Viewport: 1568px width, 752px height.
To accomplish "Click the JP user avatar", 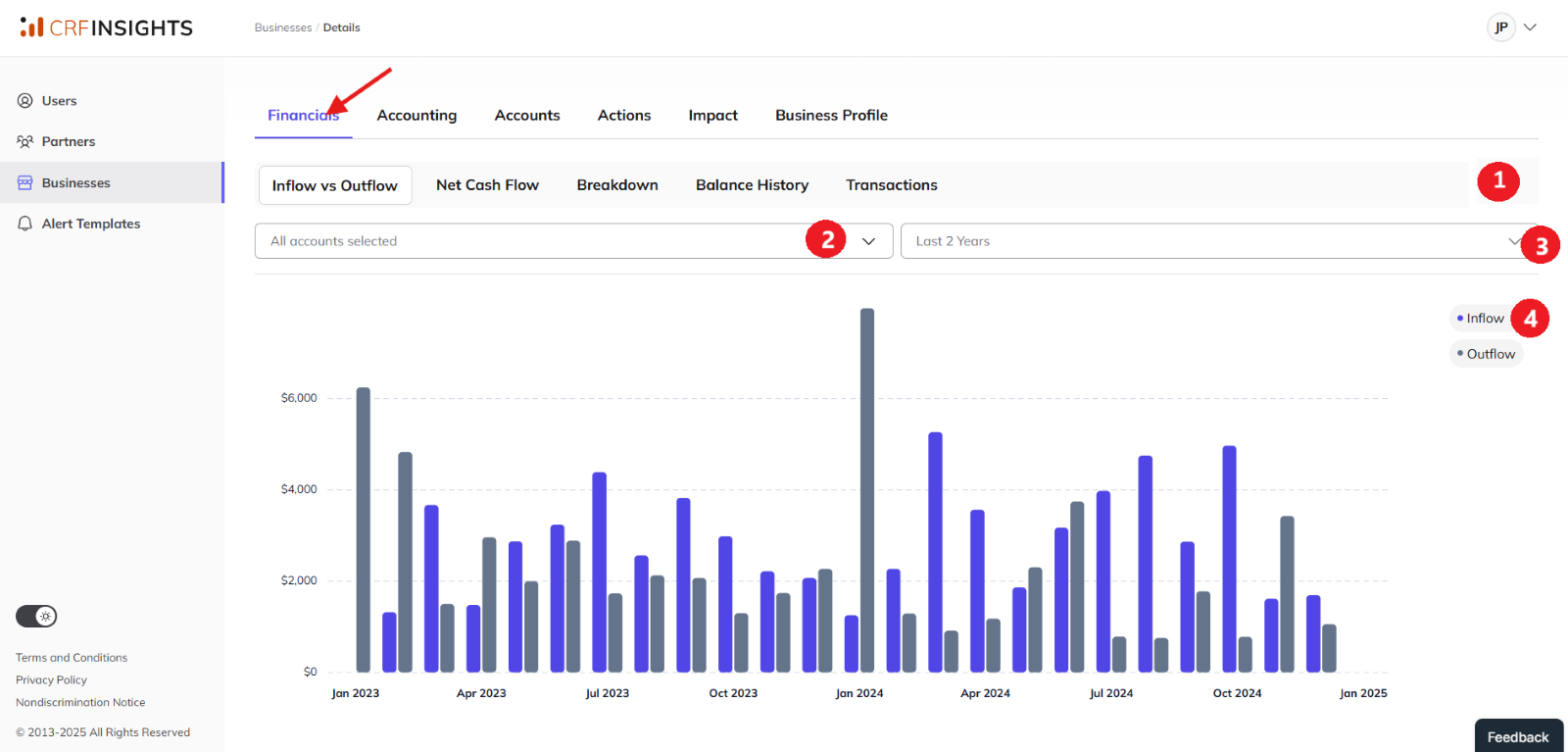I will click(1500, 27).
